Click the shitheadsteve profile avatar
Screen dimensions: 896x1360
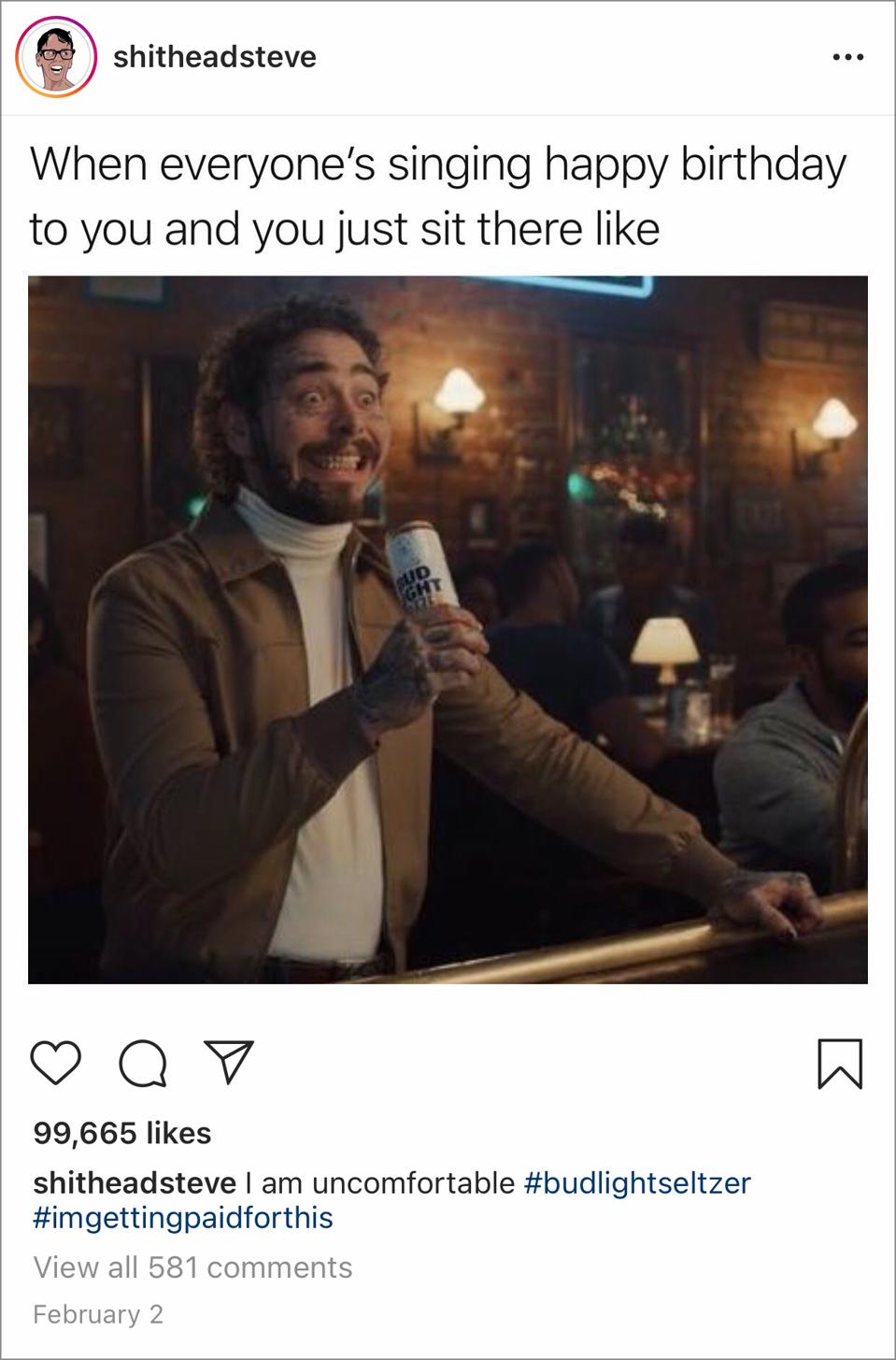(x=56, y=57)
